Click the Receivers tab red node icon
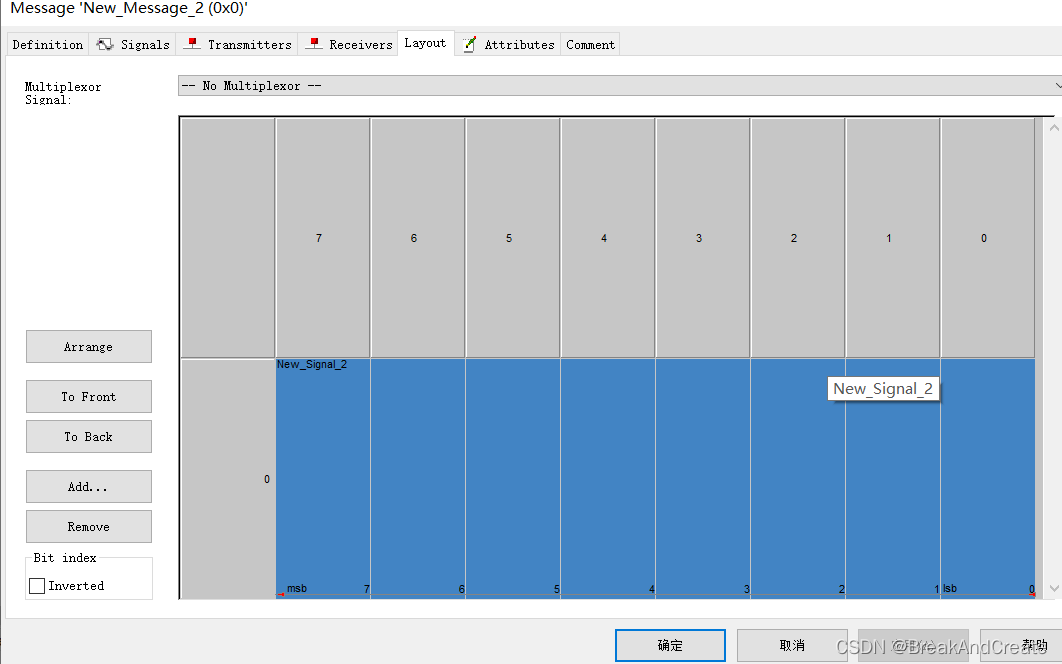 314,44
